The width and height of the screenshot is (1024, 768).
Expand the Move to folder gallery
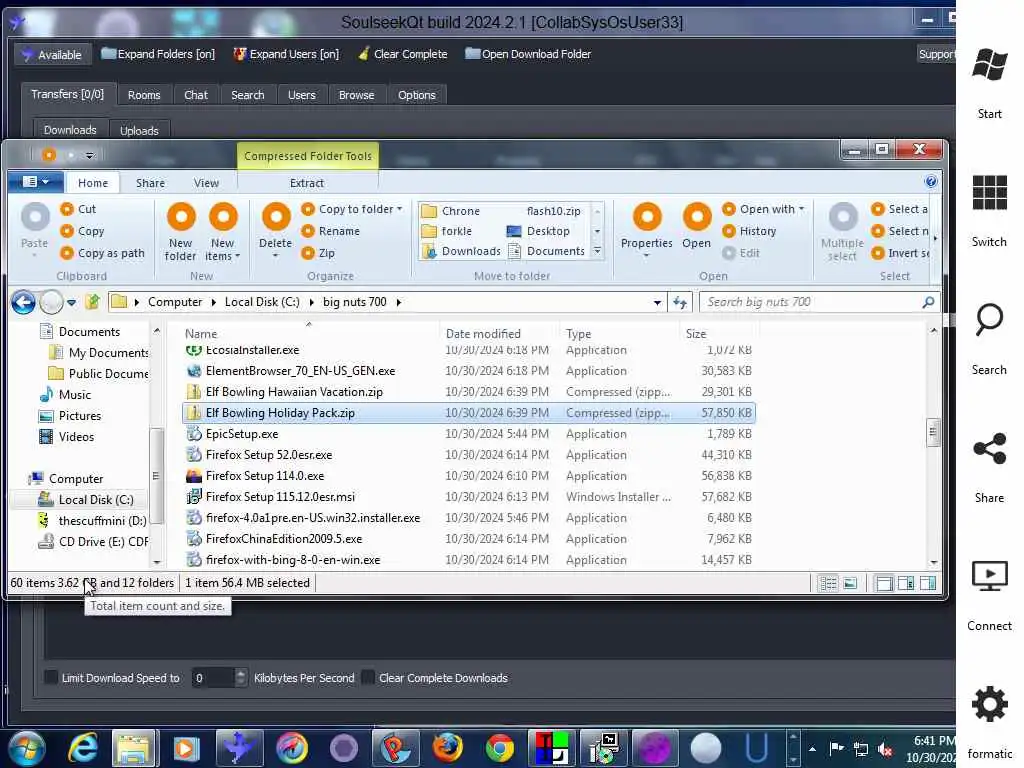[597, 251]
